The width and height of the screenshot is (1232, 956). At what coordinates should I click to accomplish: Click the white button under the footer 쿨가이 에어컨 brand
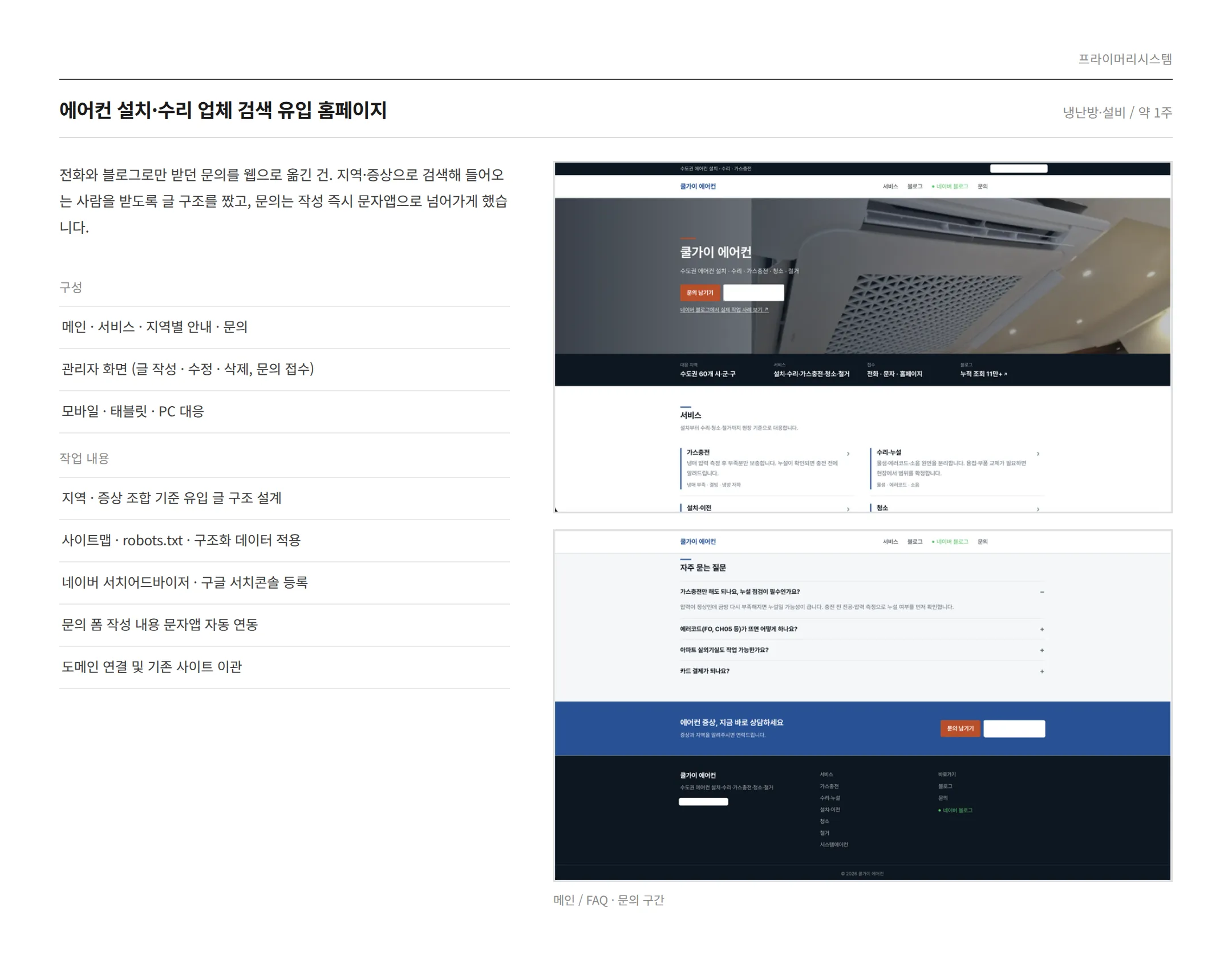point(703,801)
